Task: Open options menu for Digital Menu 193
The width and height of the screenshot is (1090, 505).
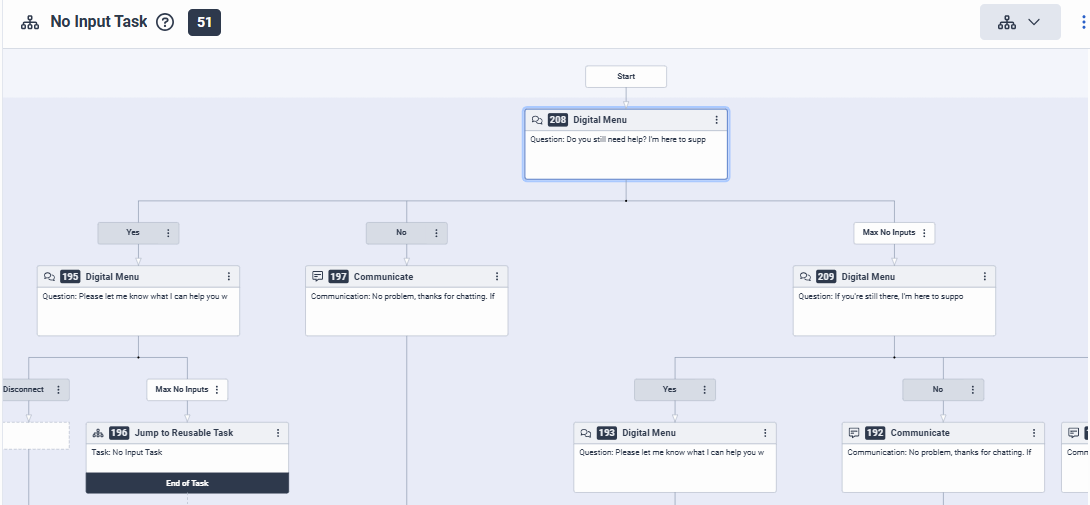Action: (765, 433)
